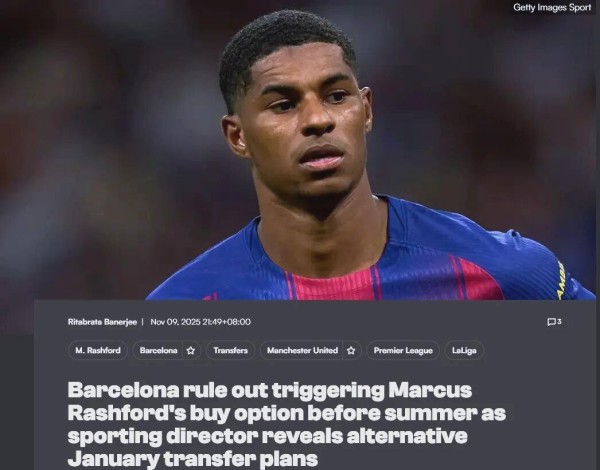Viewport: 600px width, 470px height.
Task: Click the comment count number 3
Action: (x=559, y=321)
